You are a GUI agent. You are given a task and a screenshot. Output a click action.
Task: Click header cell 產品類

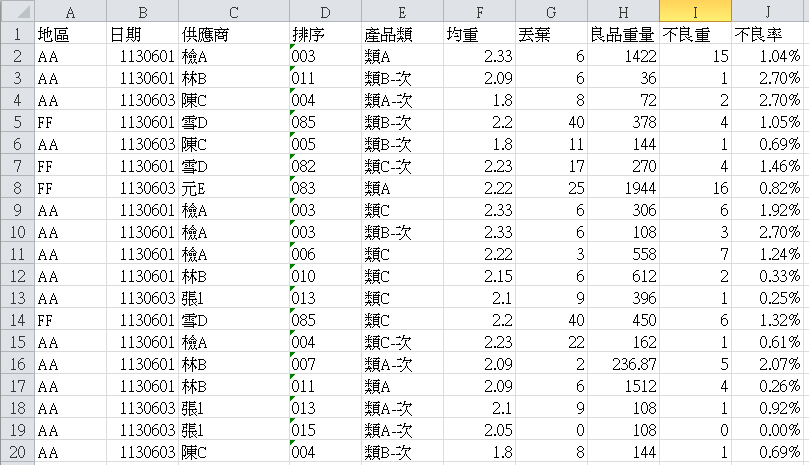tap(402, 34)
